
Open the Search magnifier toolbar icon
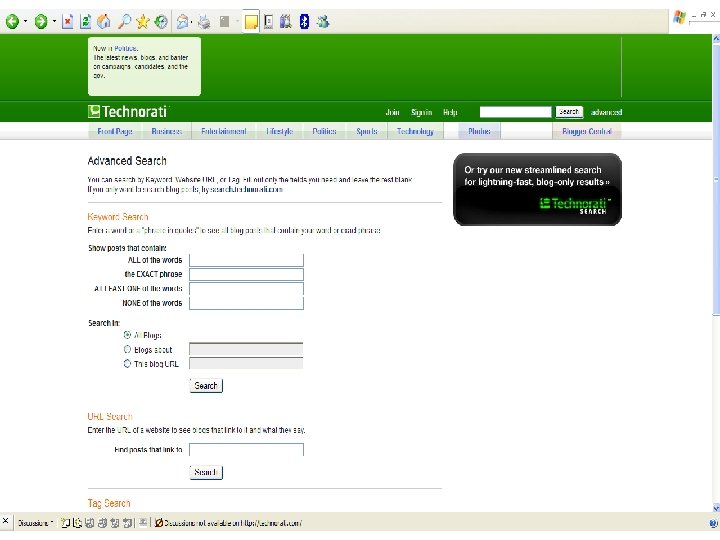click(124, 21)
